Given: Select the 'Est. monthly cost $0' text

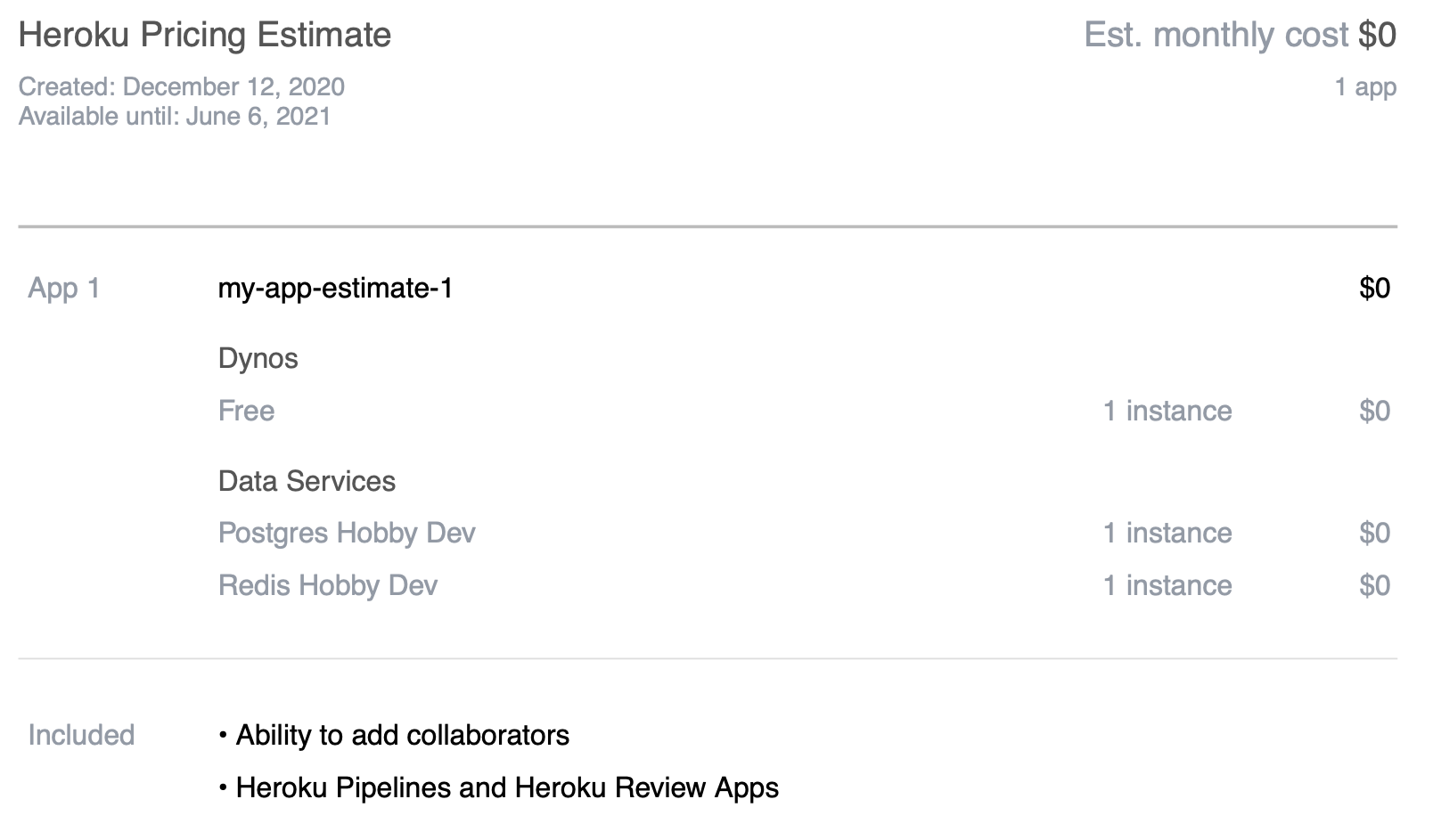Looking at the screenshot, I should pyautogui.click(x=1240, y=35).
